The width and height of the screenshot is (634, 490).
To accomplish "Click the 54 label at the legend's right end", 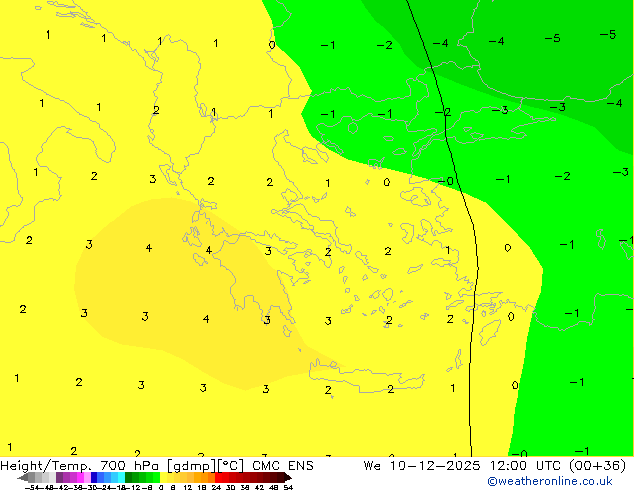I will (288, 487).
